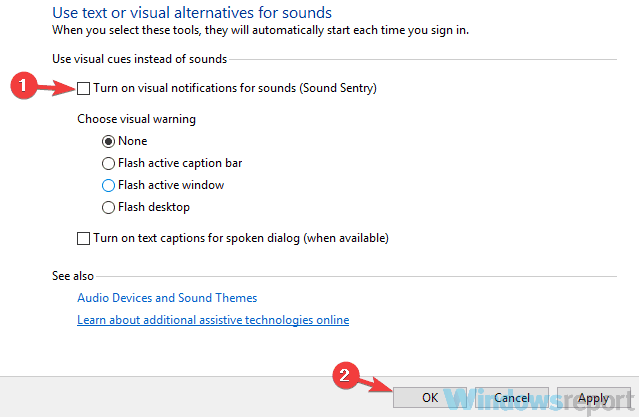Select Flash active window radio button
The image size is (639, 417).
(109, 185)
